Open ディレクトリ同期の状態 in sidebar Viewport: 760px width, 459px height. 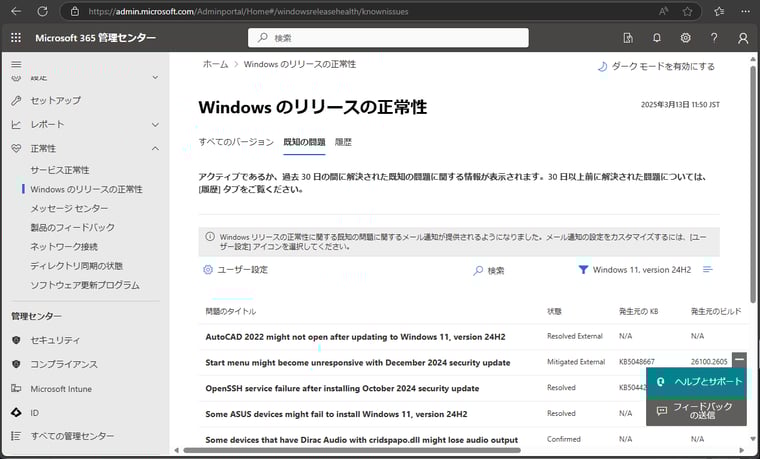click(x=76, y=266)
